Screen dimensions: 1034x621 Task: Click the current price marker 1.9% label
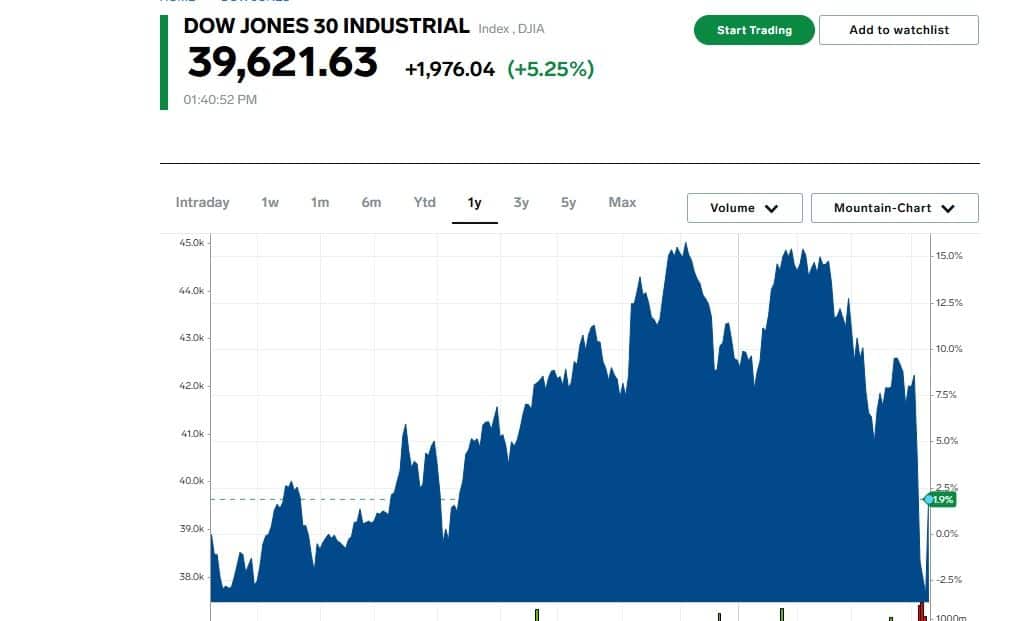[x=942, y=499]
